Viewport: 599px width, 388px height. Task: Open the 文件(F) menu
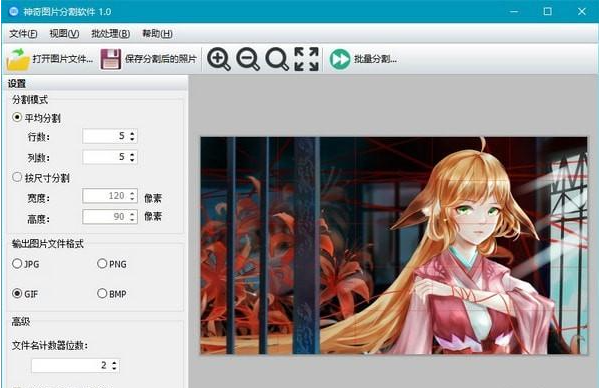coord(23,34)
